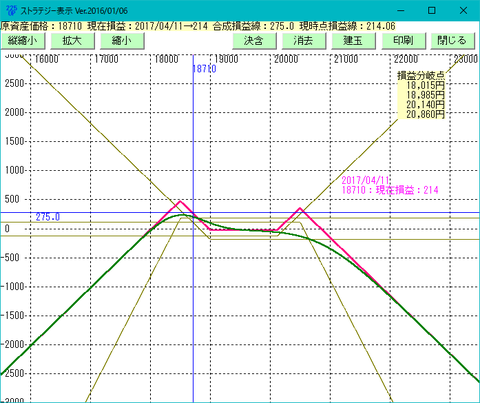Click the 1000 y-axis label

(x=15, y=170)
